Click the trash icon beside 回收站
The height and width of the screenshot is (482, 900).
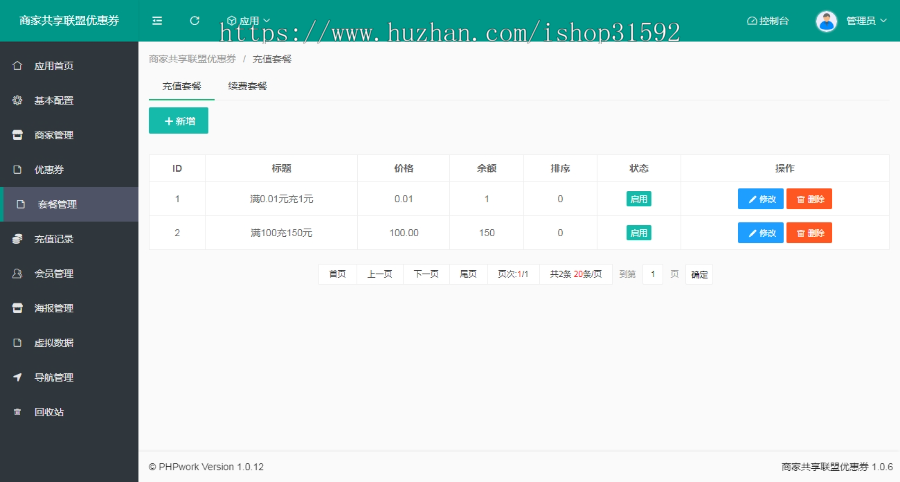coord(17,412)
